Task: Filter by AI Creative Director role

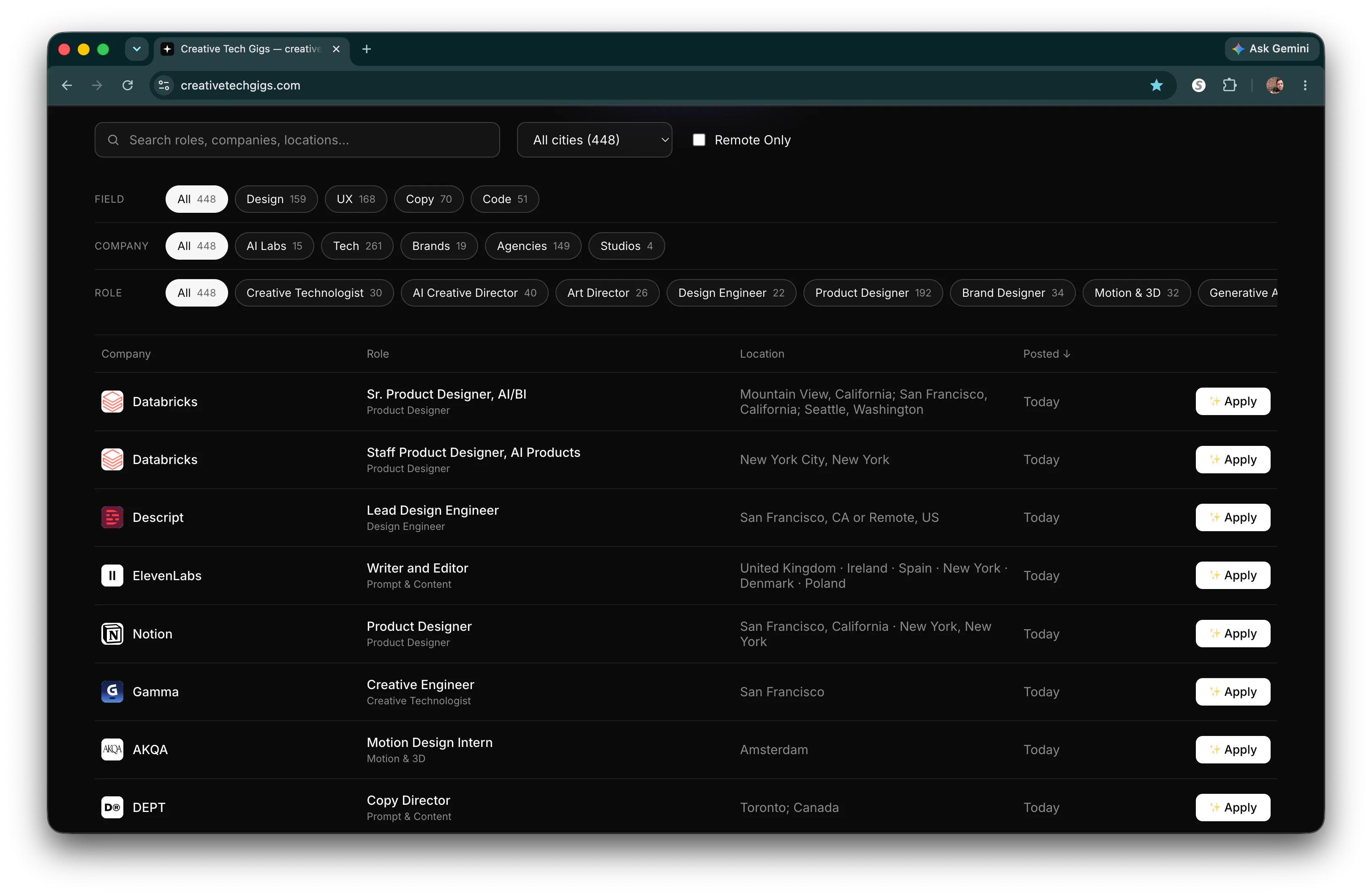Action: coord(474,293)
